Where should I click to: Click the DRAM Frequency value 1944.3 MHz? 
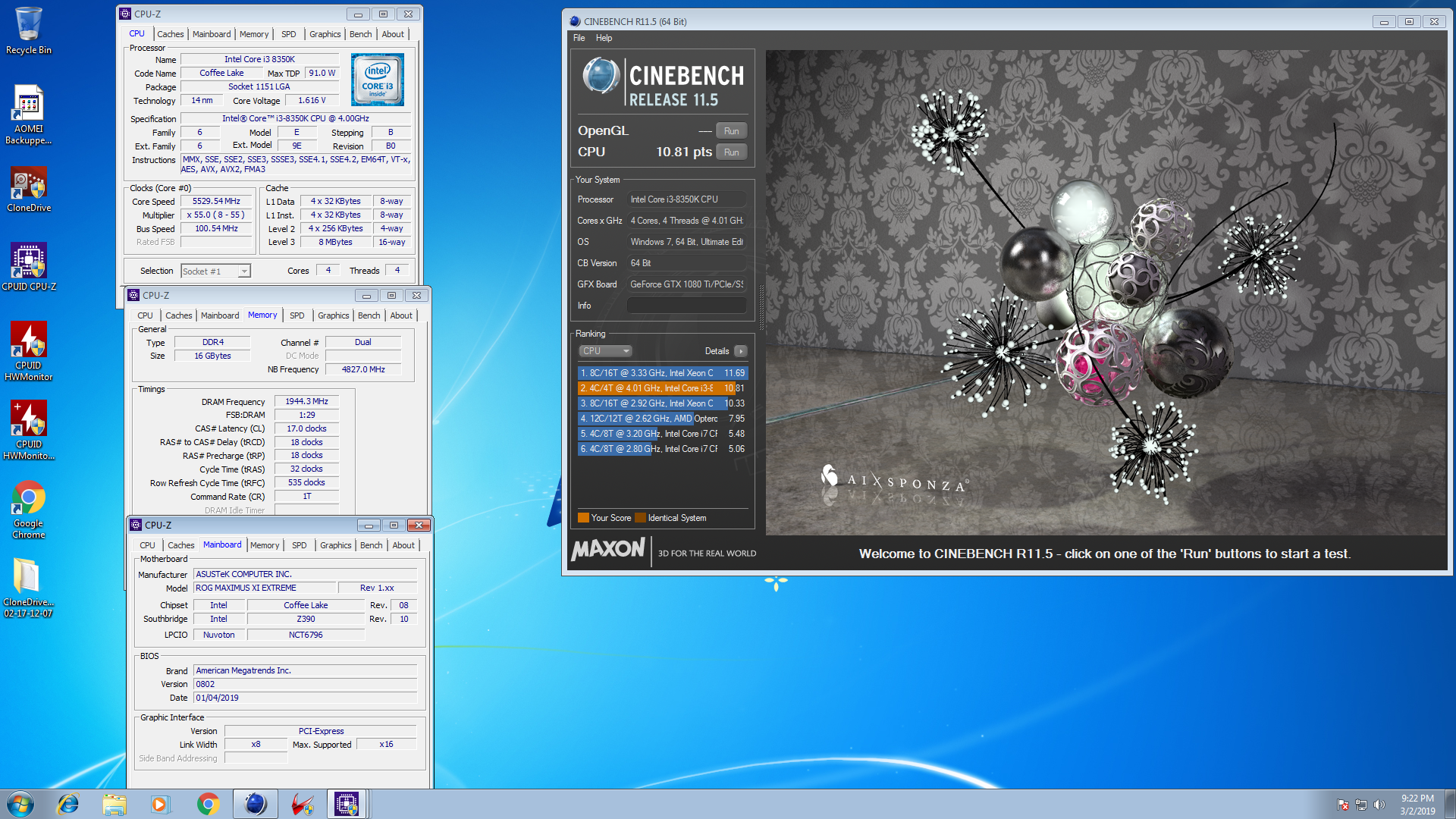click(306, 402)
